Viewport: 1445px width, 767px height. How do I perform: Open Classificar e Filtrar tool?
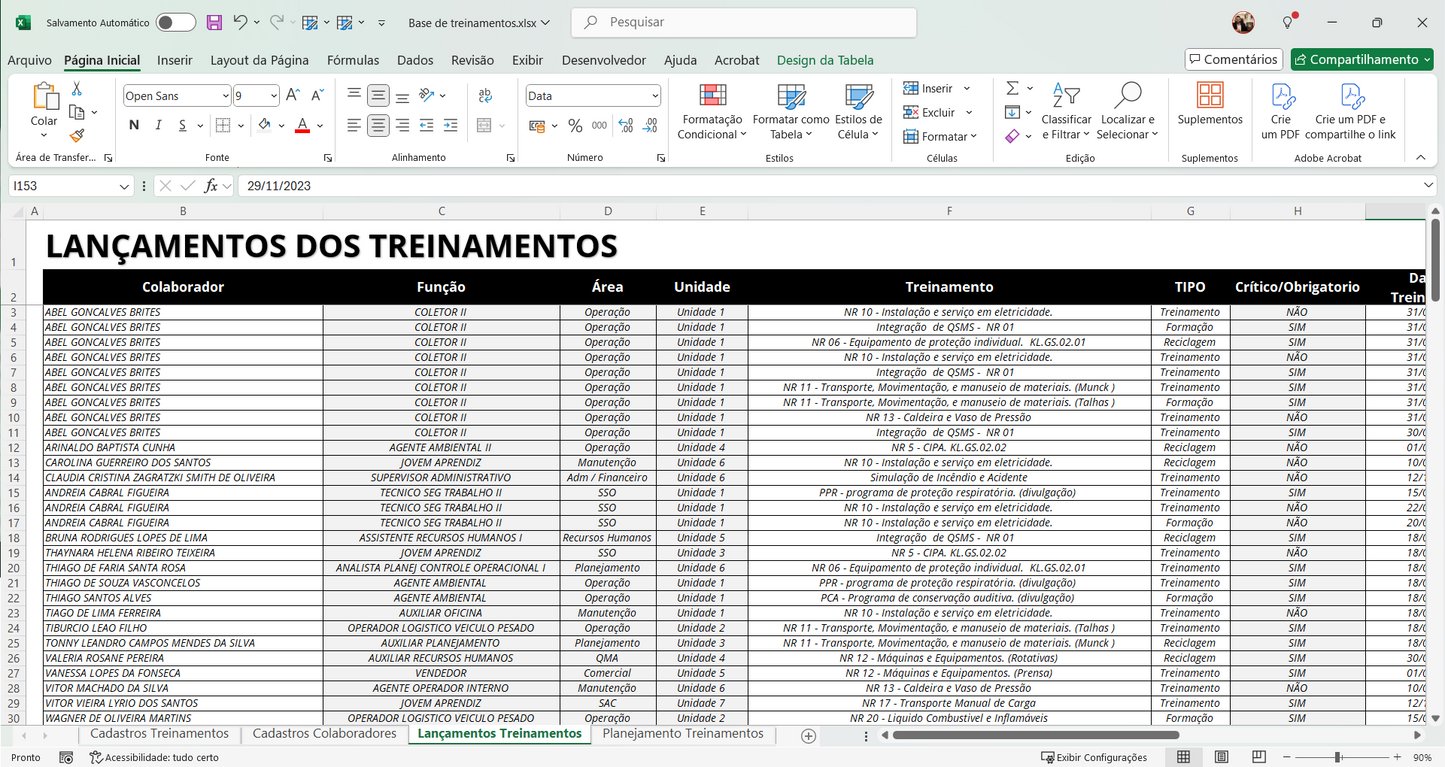tap(1066, 112)
